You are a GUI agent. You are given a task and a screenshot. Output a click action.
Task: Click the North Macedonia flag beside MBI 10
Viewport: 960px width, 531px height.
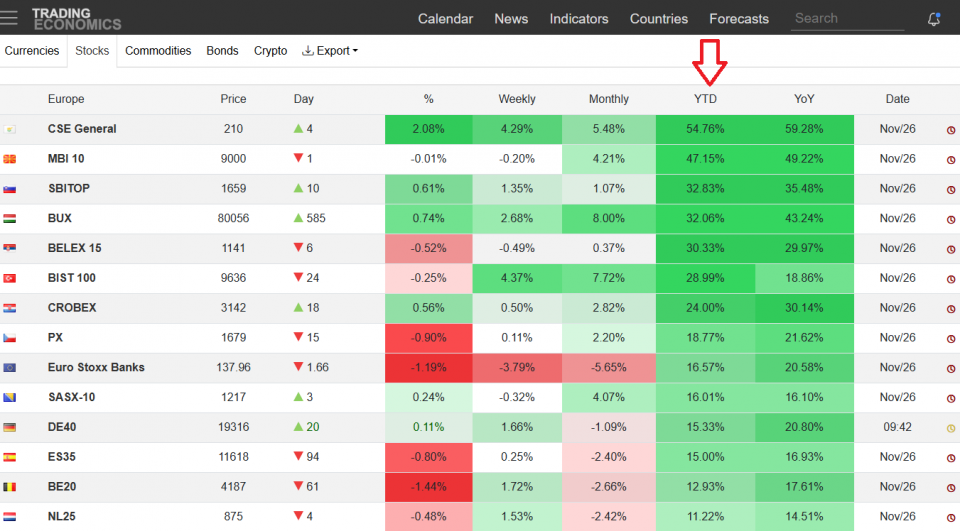9,159
